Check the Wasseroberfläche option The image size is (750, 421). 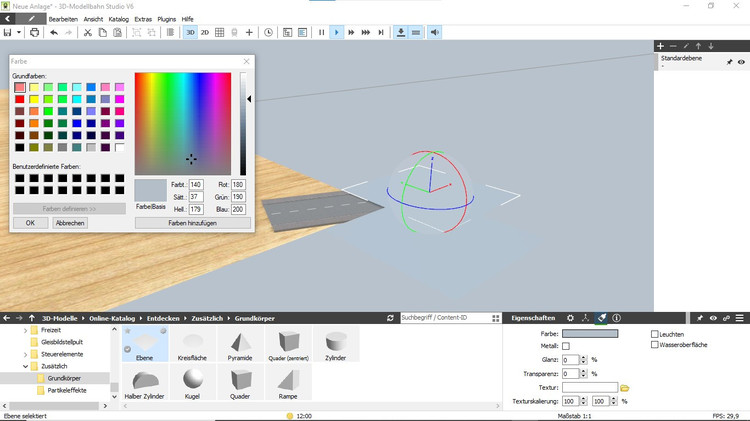point(655,345)
